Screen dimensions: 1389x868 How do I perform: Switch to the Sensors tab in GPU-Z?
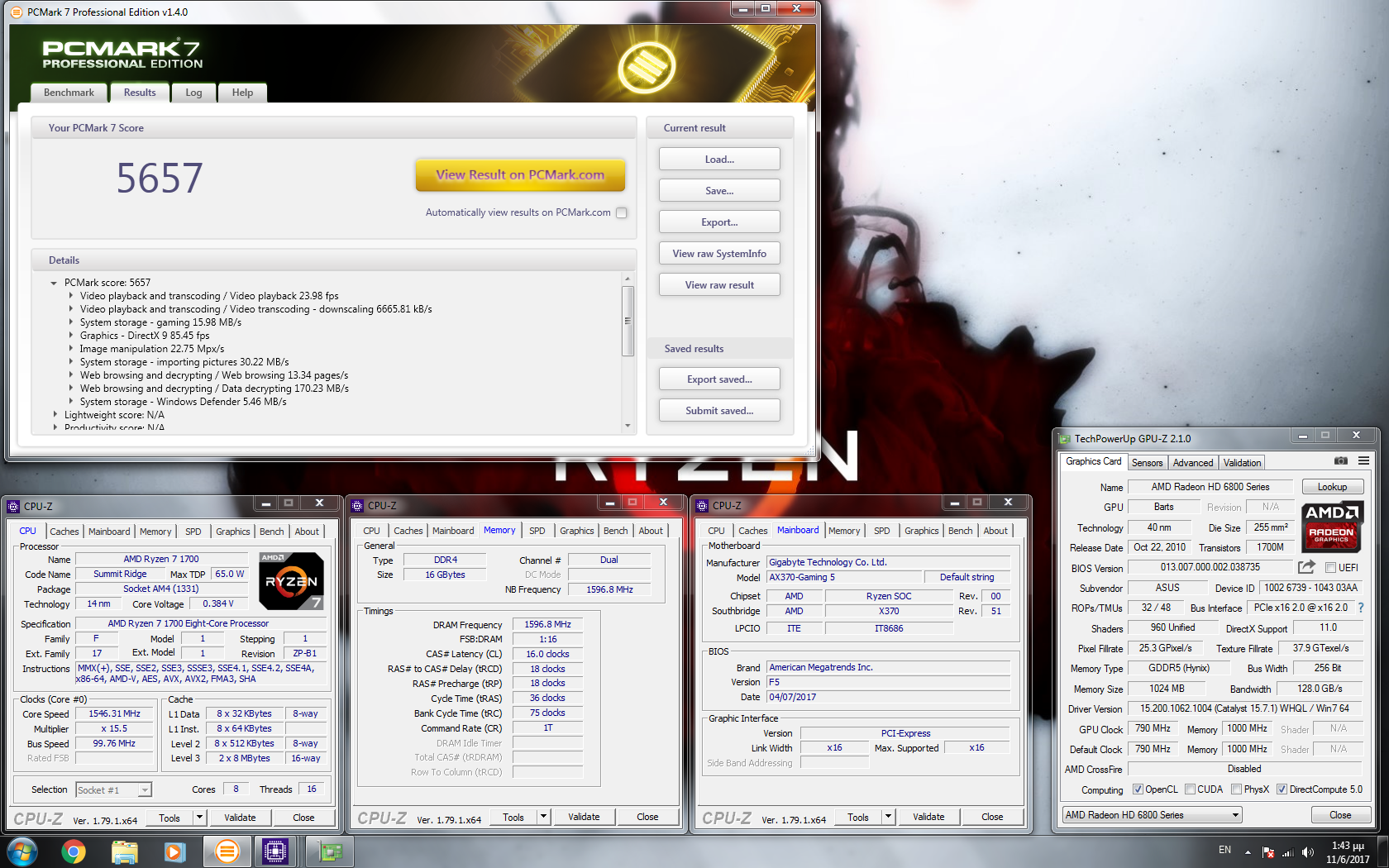click(x=1147, y=463)
